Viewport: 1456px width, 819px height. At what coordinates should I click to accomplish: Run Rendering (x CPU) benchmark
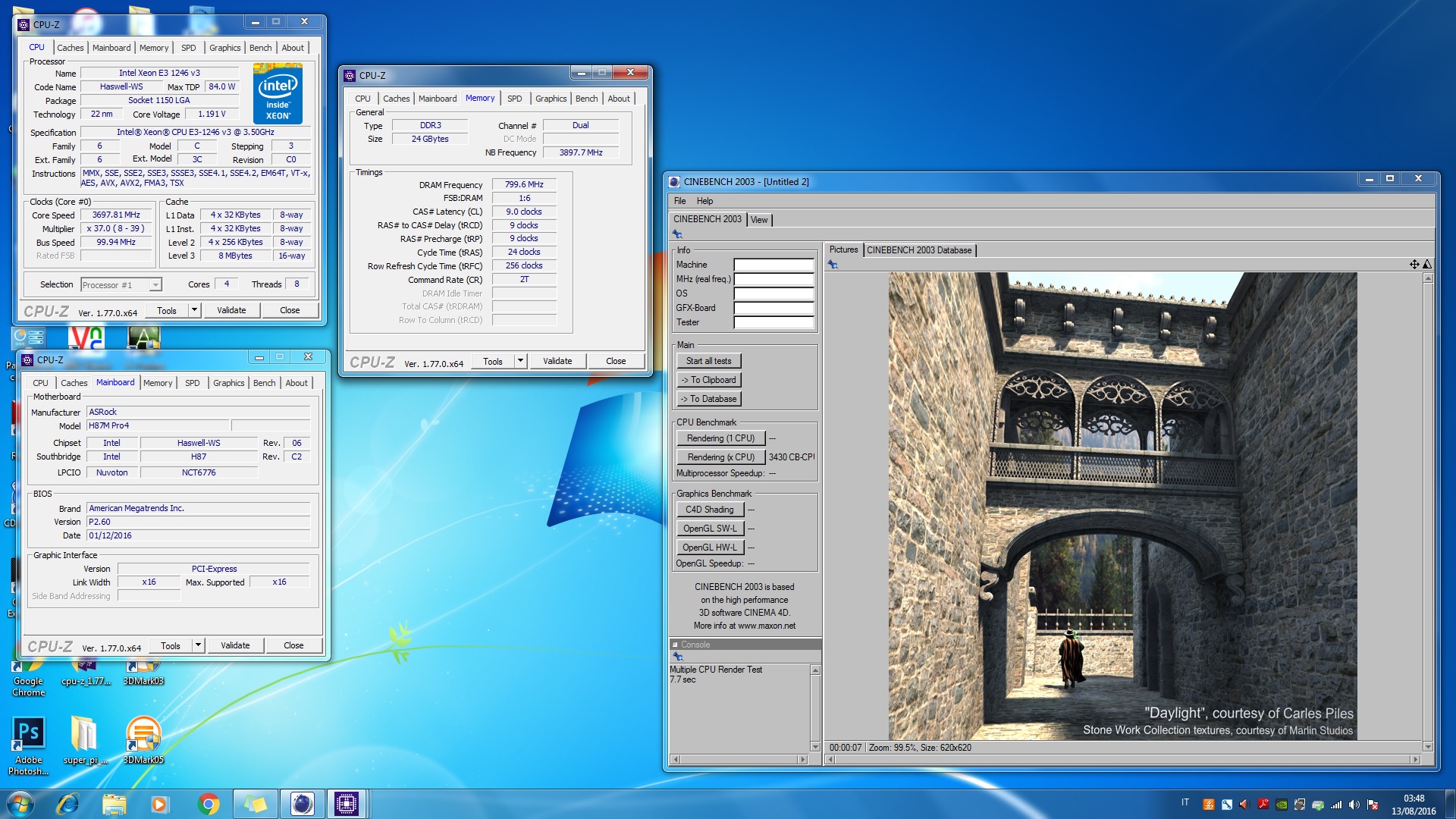click(720, 457)
